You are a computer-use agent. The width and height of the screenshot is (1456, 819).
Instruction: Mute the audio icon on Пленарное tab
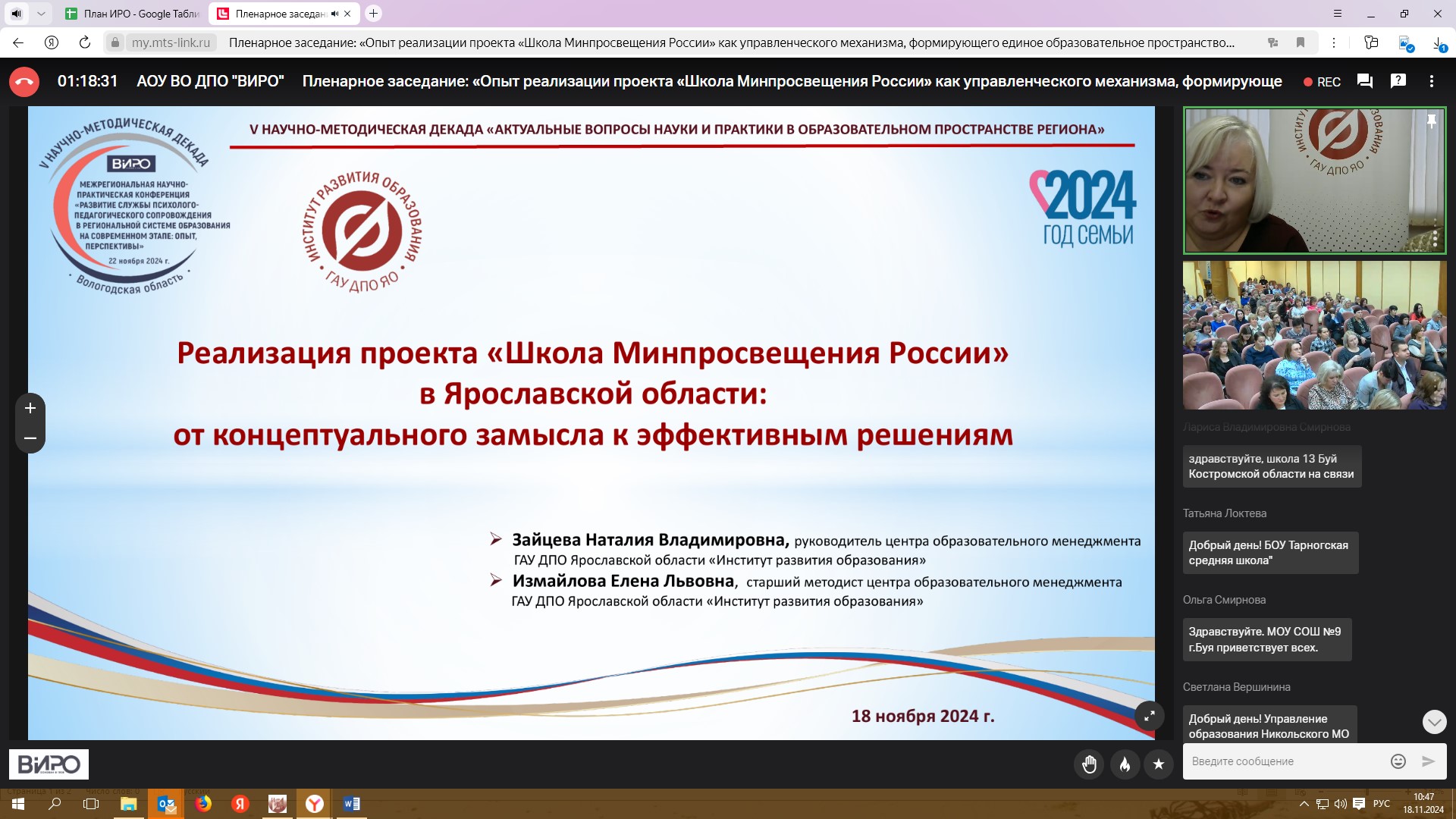pos(334,14)
